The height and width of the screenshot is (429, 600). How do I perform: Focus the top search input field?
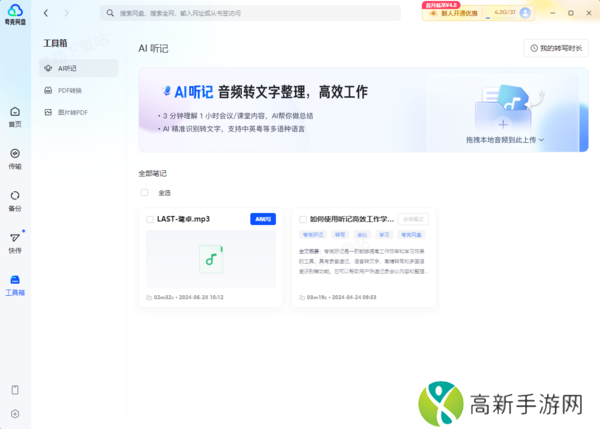click(250, 13)
